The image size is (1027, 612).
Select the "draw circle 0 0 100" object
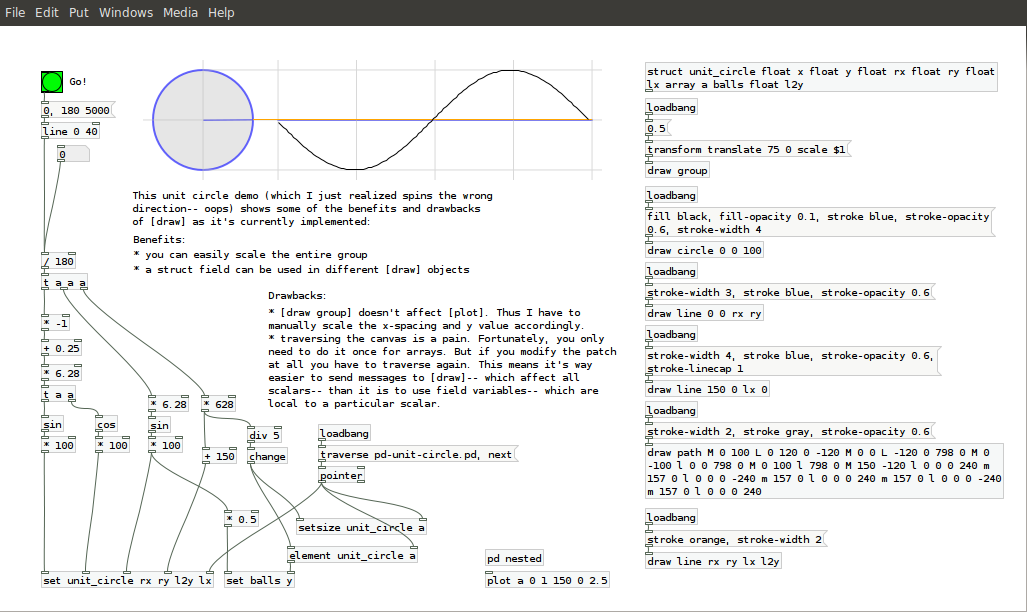704,250
